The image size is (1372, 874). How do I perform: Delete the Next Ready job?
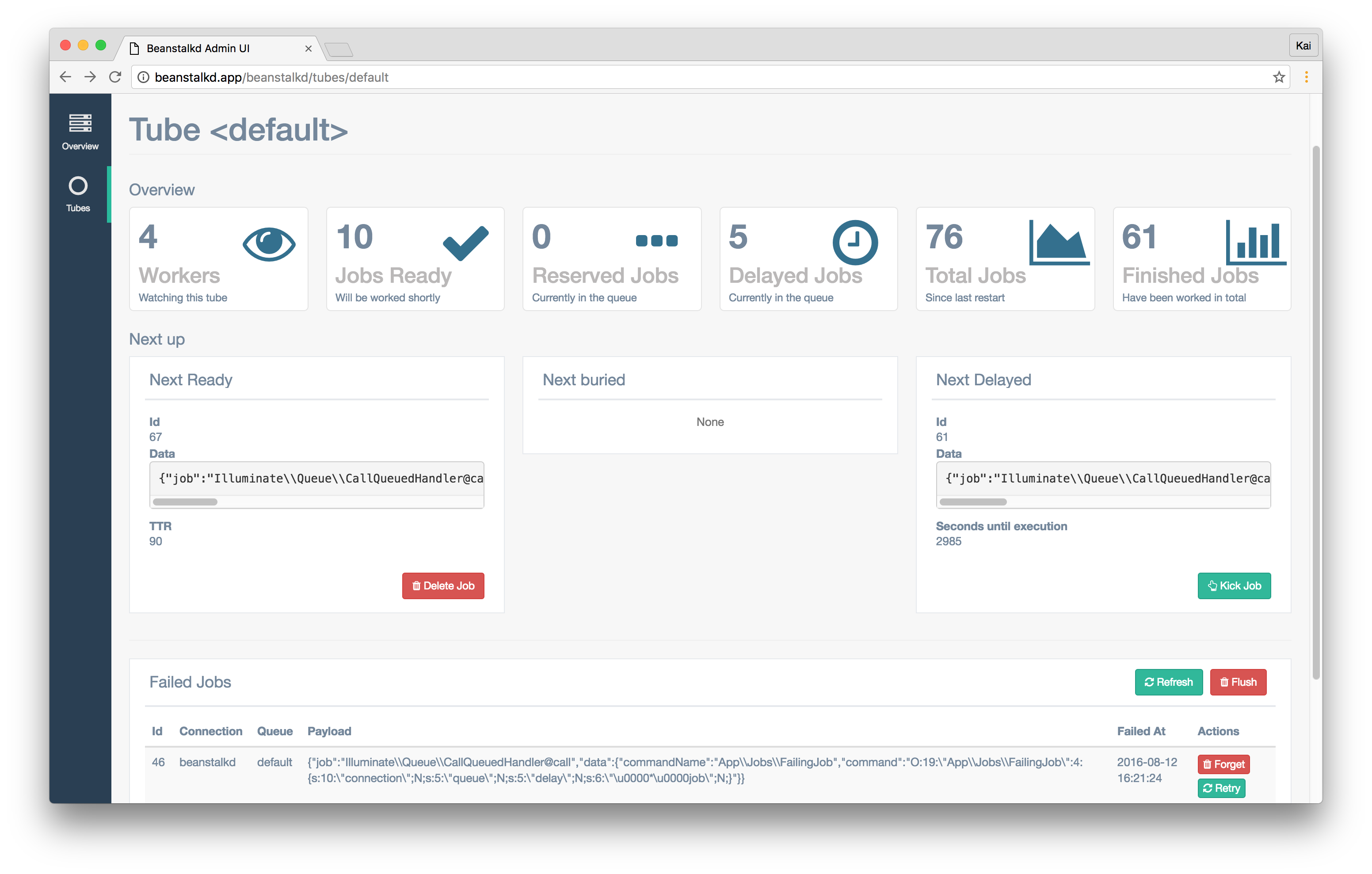[x=443, y=586]
